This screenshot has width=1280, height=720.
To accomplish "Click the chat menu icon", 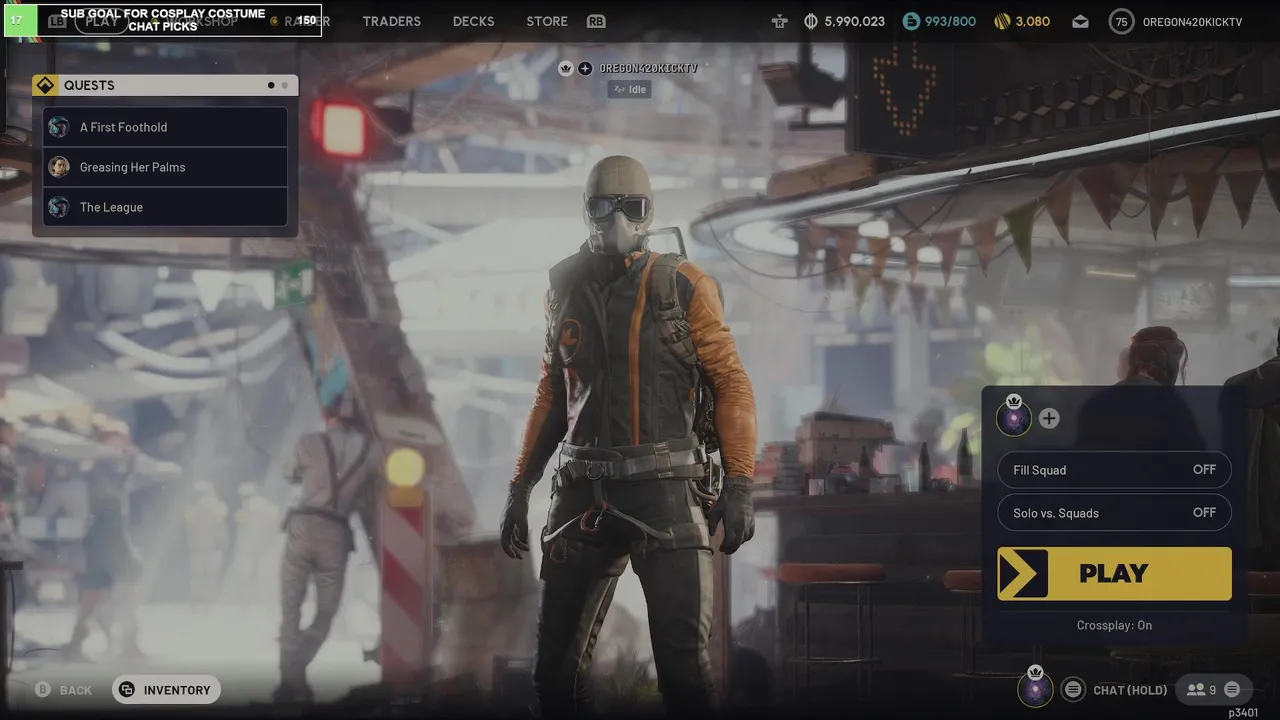I will pos(1073,689).
